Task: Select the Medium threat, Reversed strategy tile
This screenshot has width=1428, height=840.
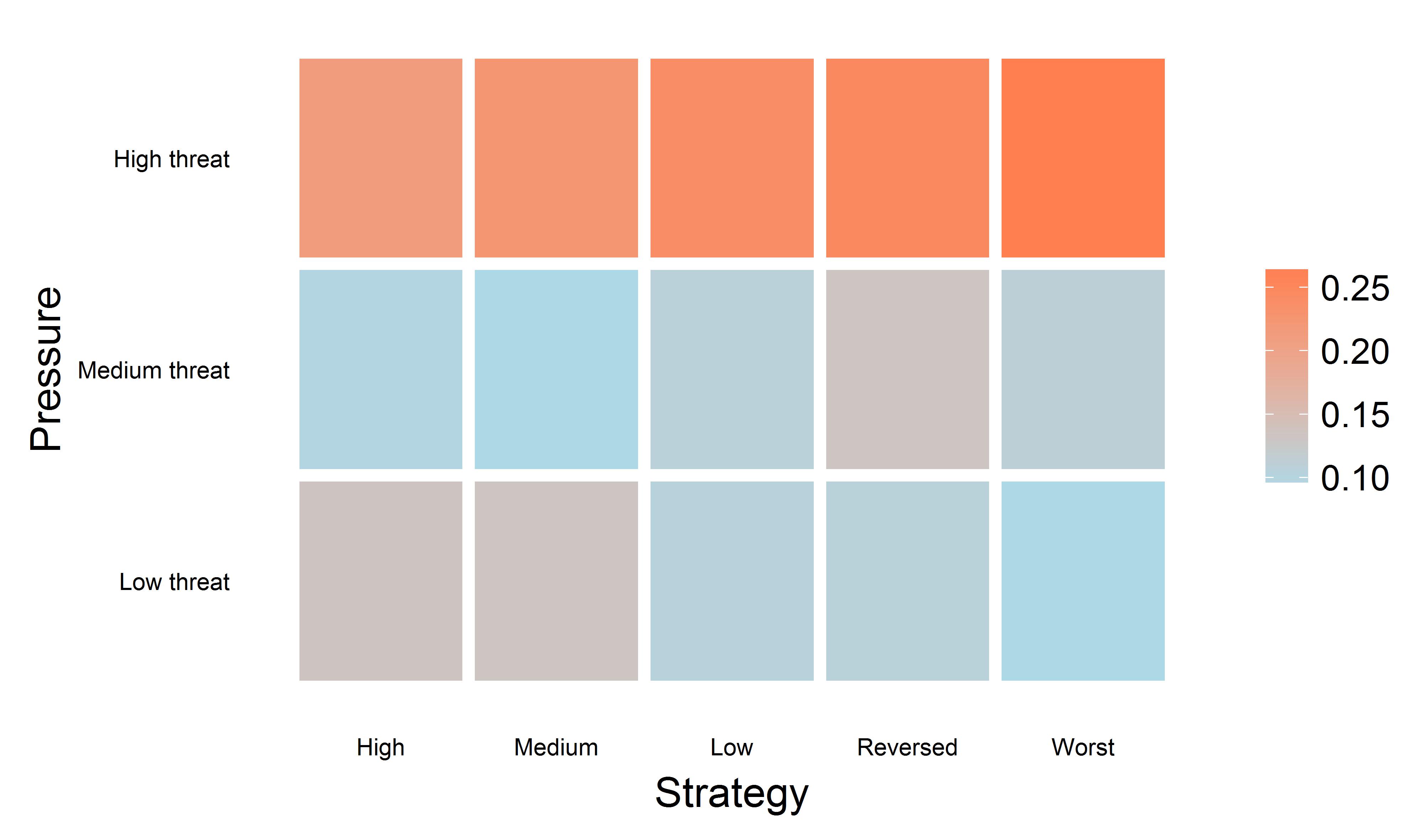Action: click(x=907, y=369)
